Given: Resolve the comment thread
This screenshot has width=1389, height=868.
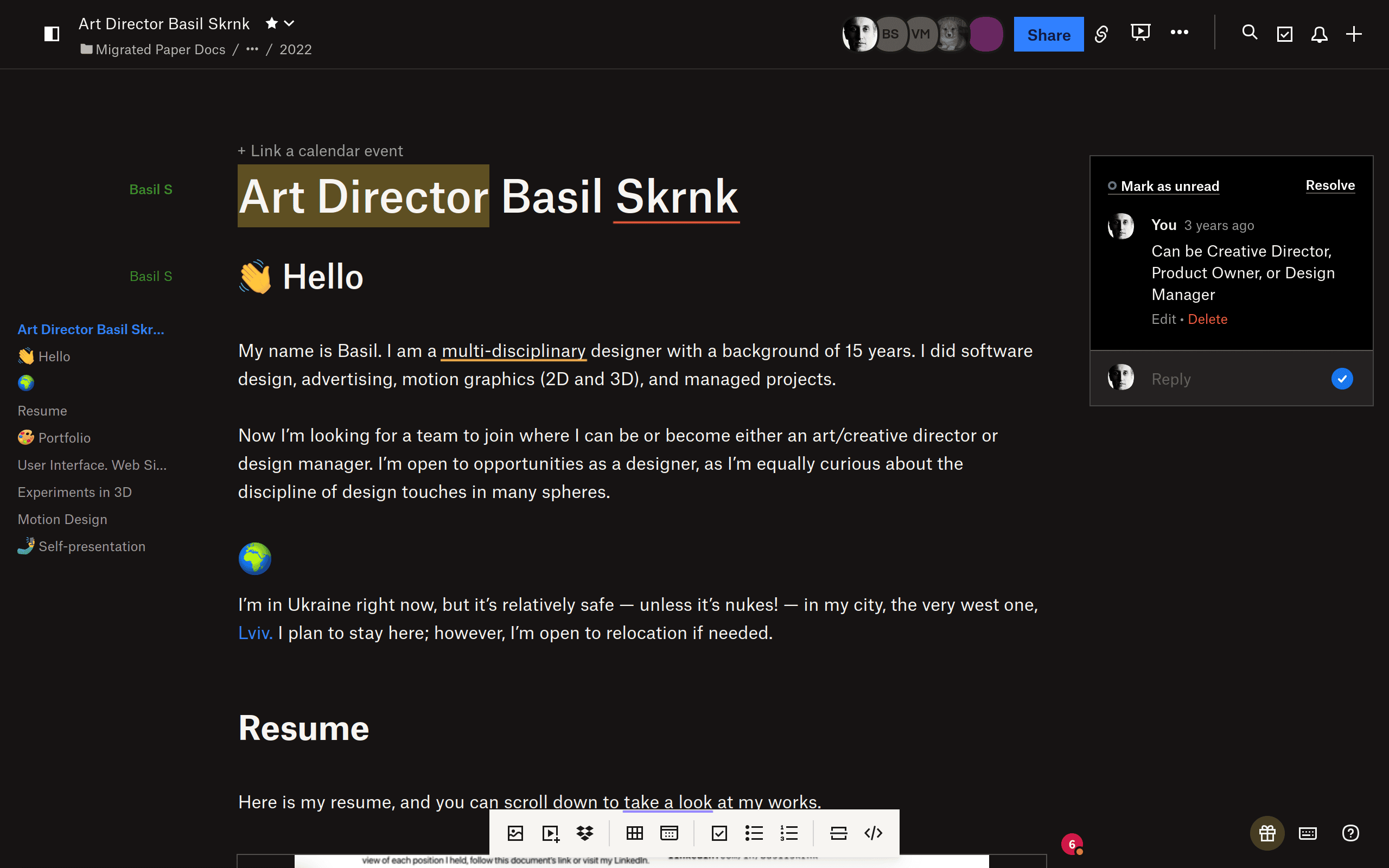Looking at the screenshot, I should click(1330, 186).
